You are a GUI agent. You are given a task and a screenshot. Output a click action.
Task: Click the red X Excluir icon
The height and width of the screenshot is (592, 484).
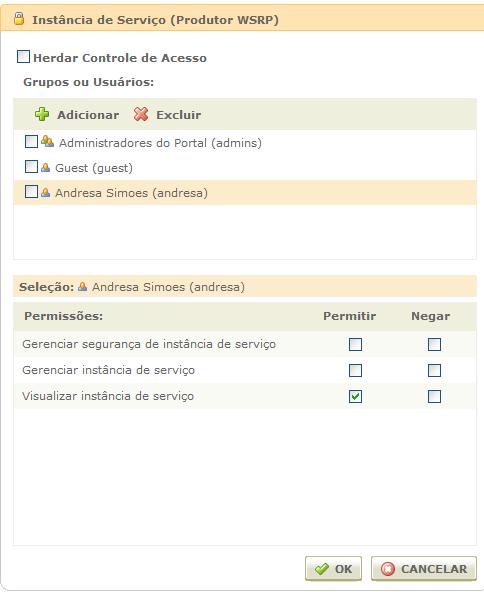[x=141, y=114]
